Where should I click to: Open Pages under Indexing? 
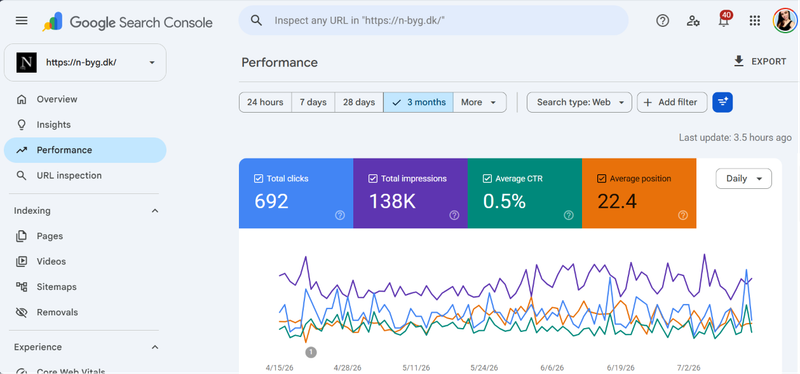point(85,236)
